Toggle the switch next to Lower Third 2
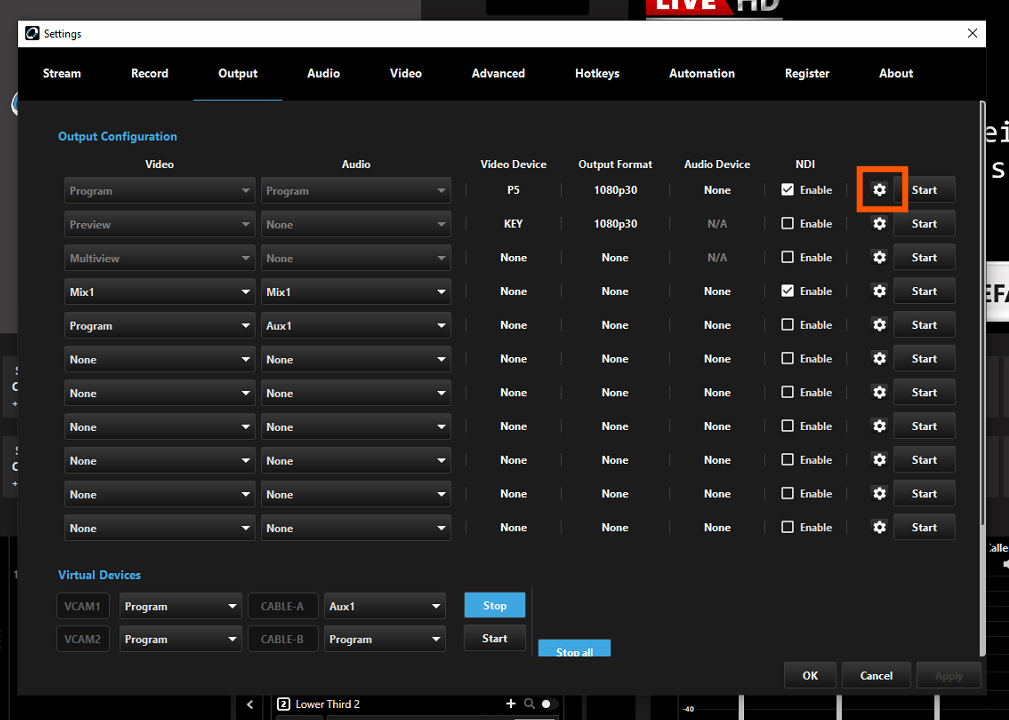The height and width of the screenshot is (720, 1009). pyautogui.click(x=549, y=704)
